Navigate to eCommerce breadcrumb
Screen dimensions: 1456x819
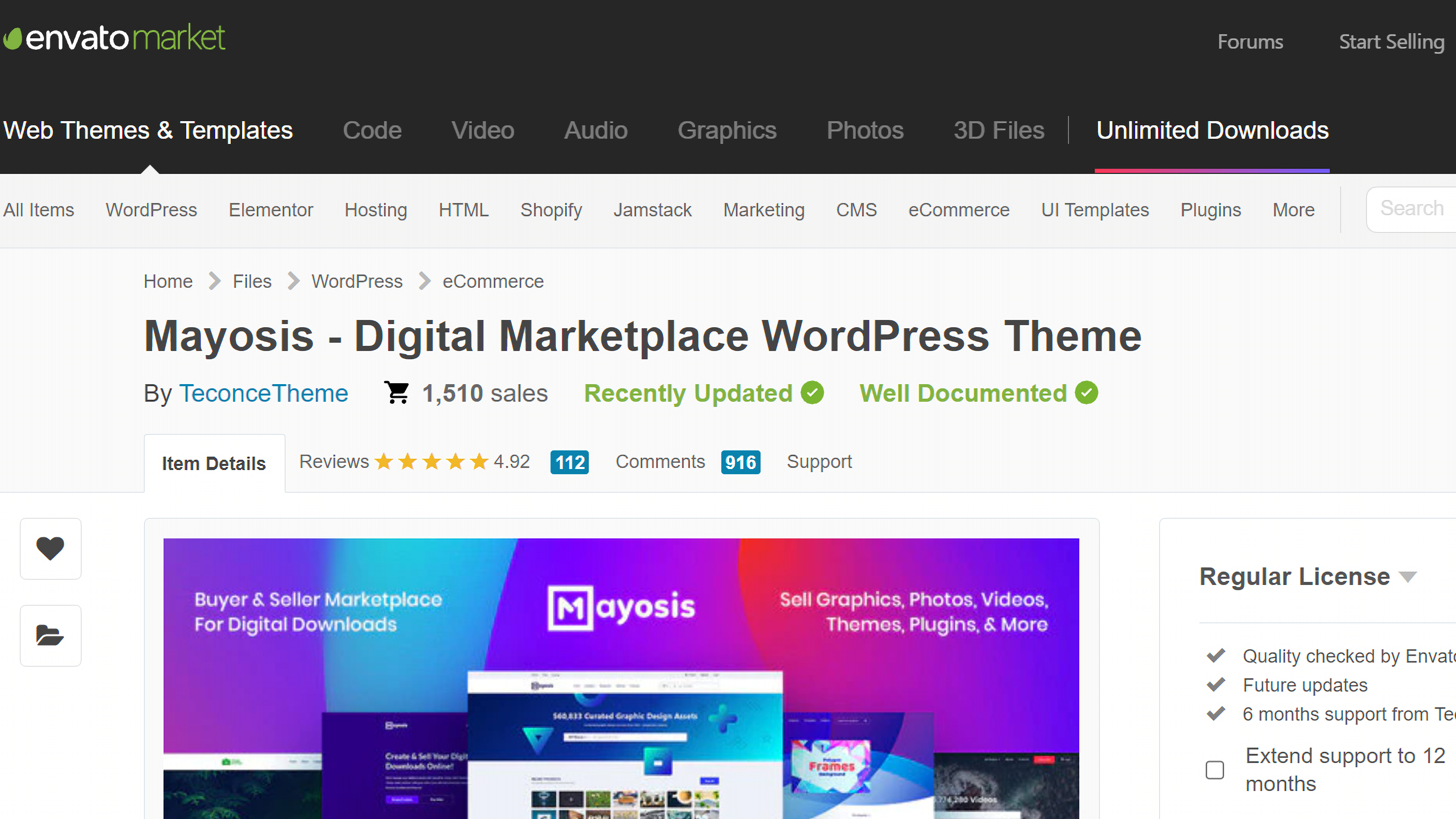tap(492, 281)
